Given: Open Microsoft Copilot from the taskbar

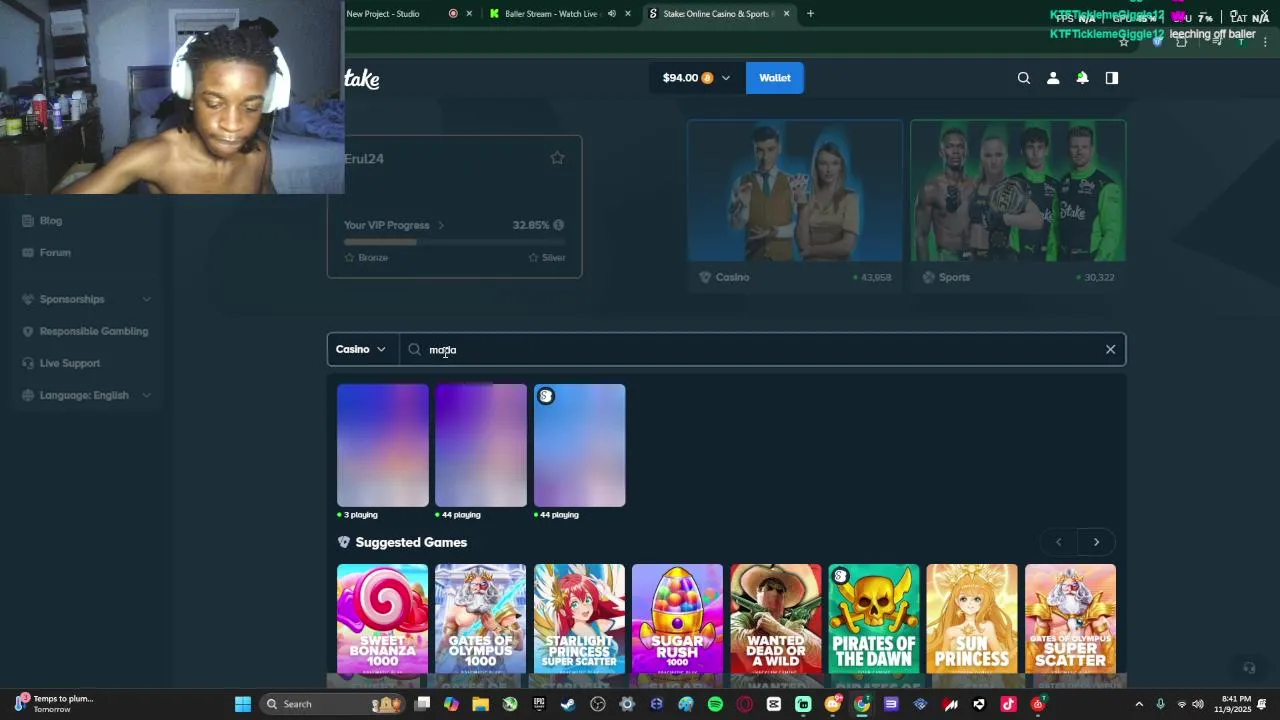Looking at the screenshot, I should pos(451,704).
